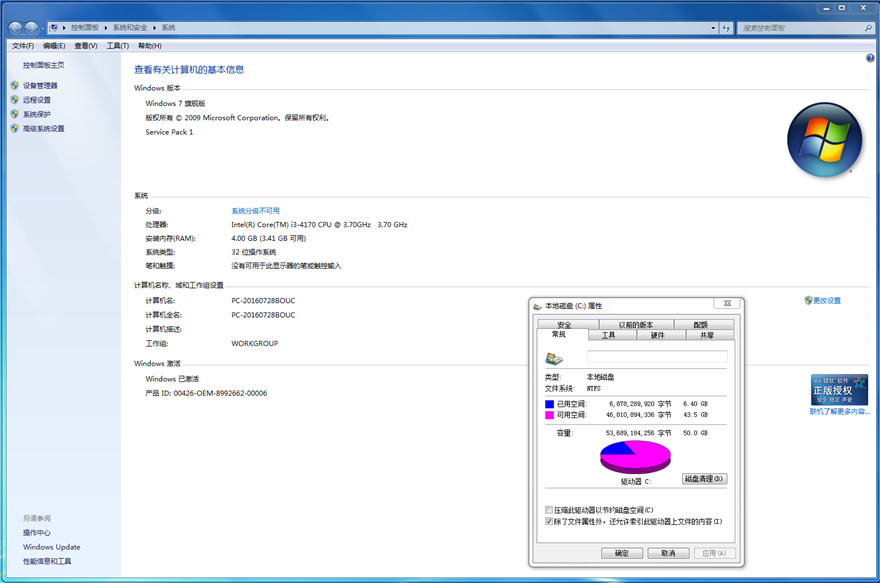Uncheck the file content indexing checkbox

pyautogui.click(x=549, y=521)
